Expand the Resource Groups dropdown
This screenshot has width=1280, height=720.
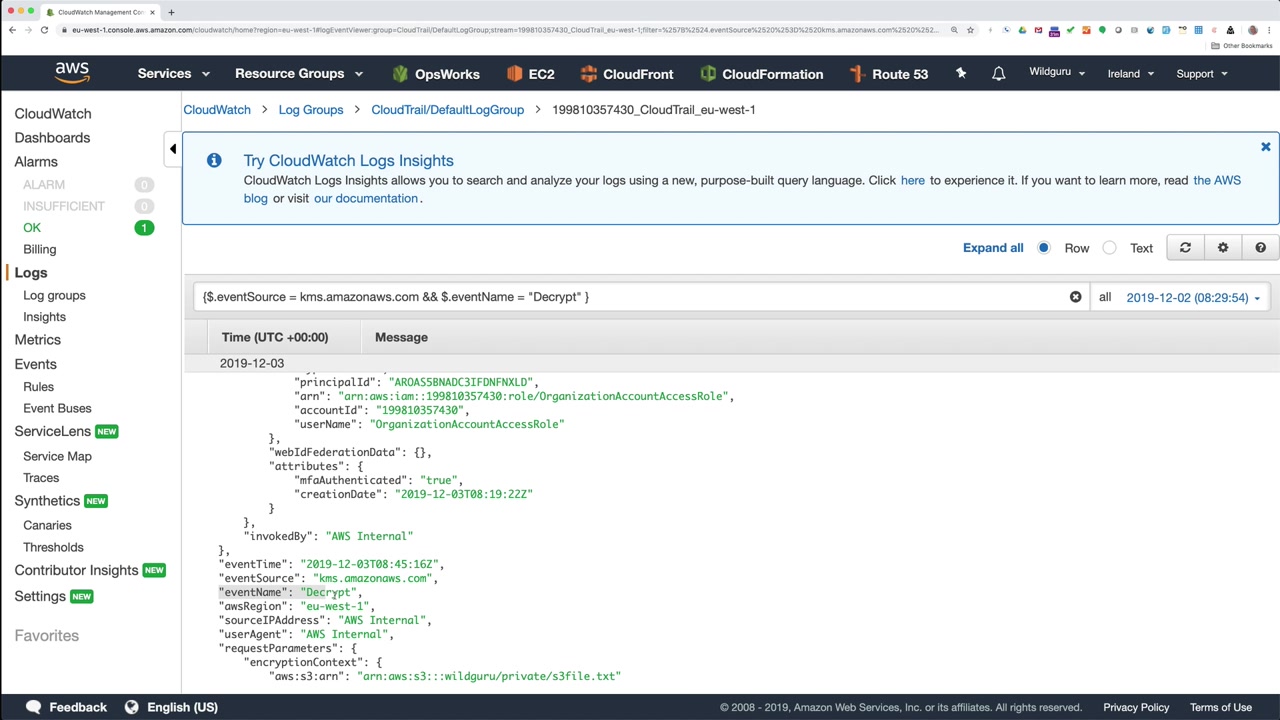tap(298, 74)
